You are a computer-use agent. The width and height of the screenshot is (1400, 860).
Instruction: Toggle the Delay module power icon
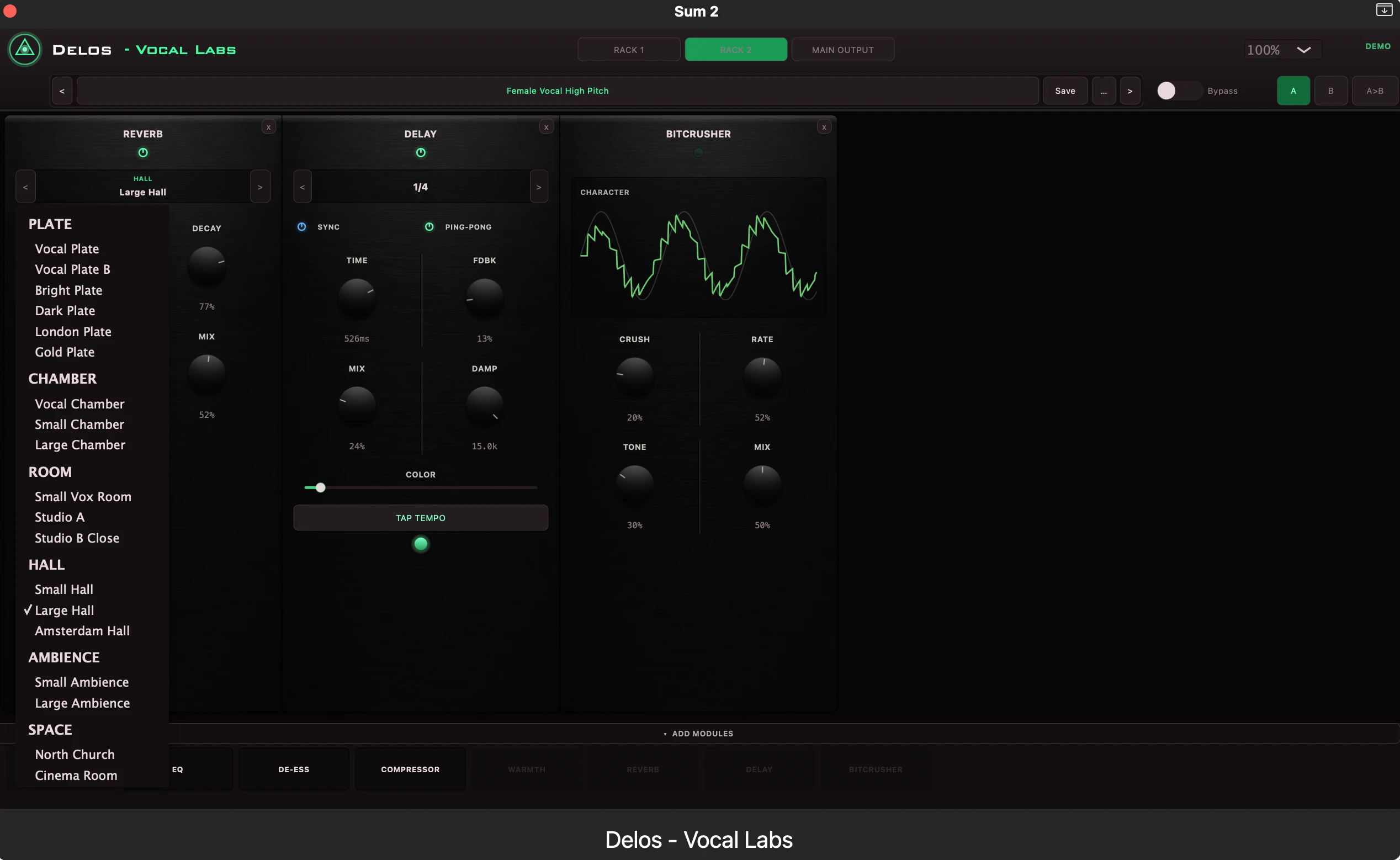click(421, 152)
